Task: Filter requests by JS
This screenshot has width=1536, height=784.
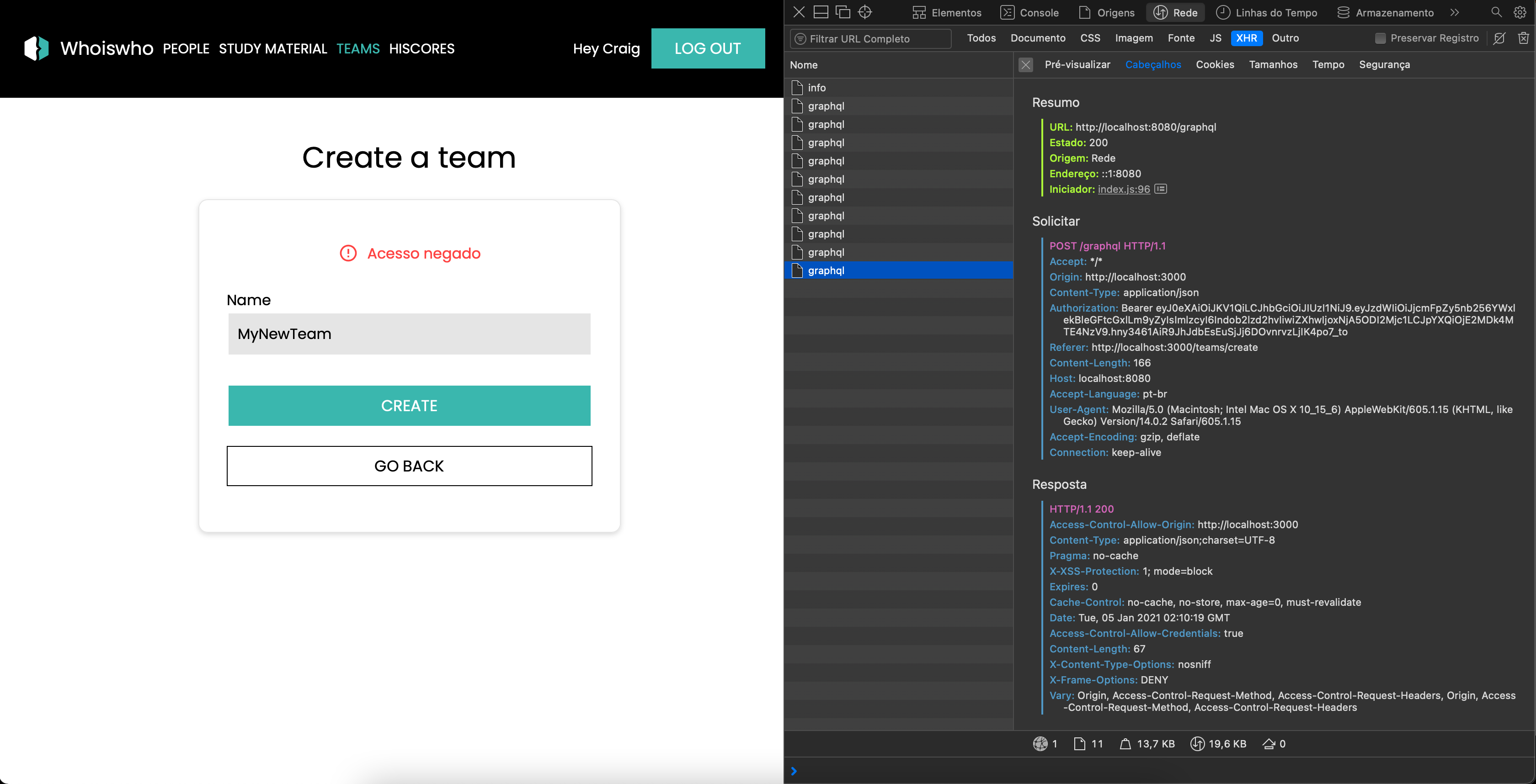Action: point(1215,38)
